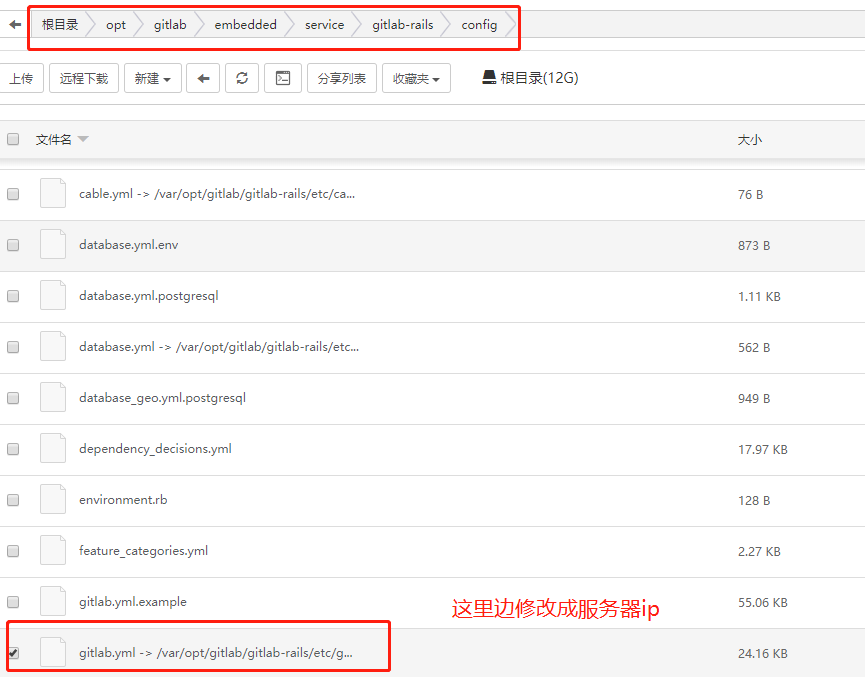This screenshot has width=865, height=677.
Task: Click the file icon of the database.yml symlink
Action: 53,347
